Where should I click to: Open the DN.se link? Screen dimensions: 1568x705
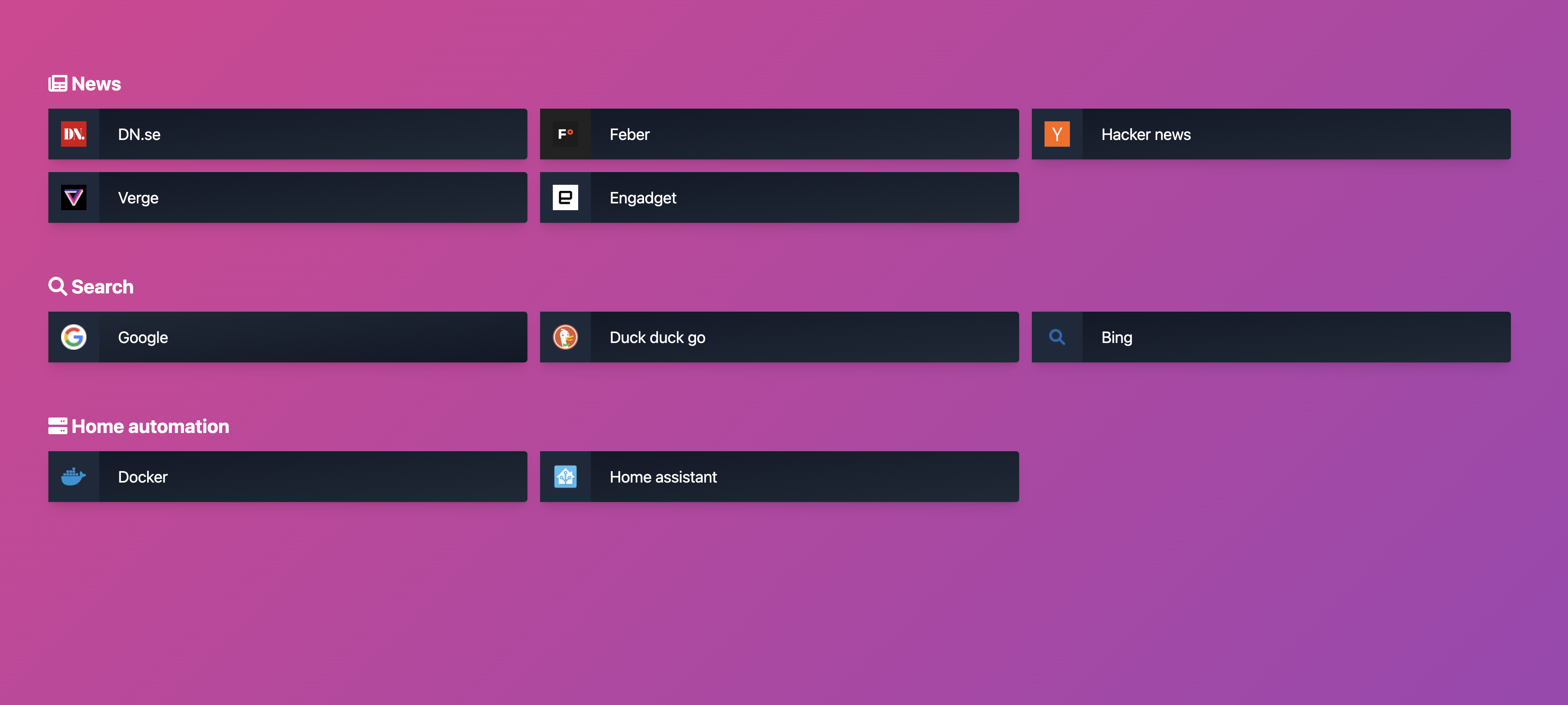(x=140, y=134)
